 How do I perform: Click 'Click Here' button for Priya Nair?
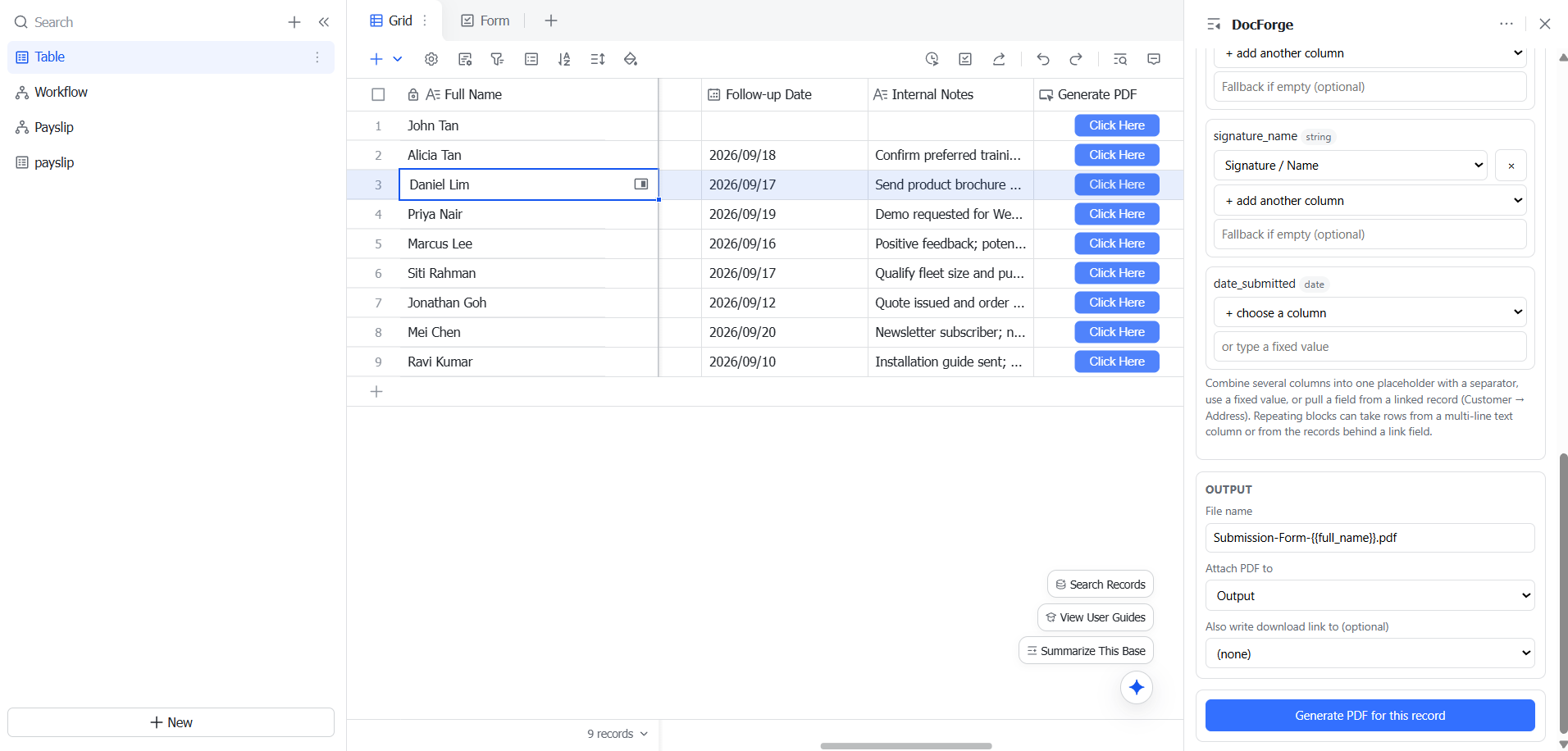coord(1117,214)
